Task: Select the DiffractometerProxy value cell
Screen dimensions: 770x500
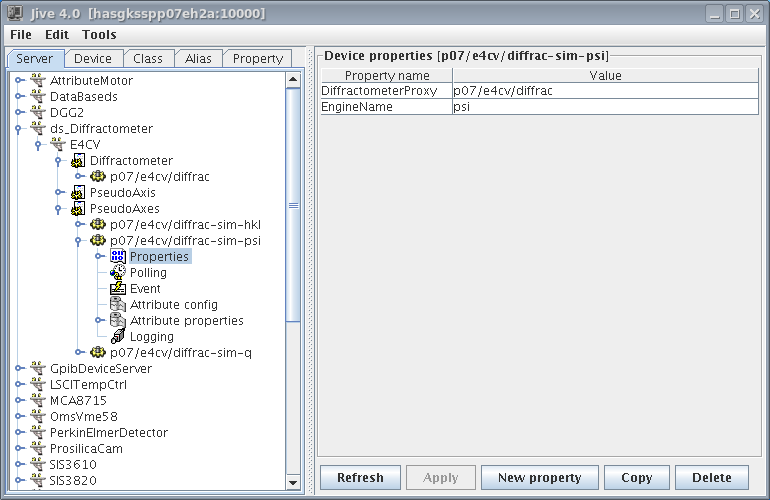Action: pos(605,91)
